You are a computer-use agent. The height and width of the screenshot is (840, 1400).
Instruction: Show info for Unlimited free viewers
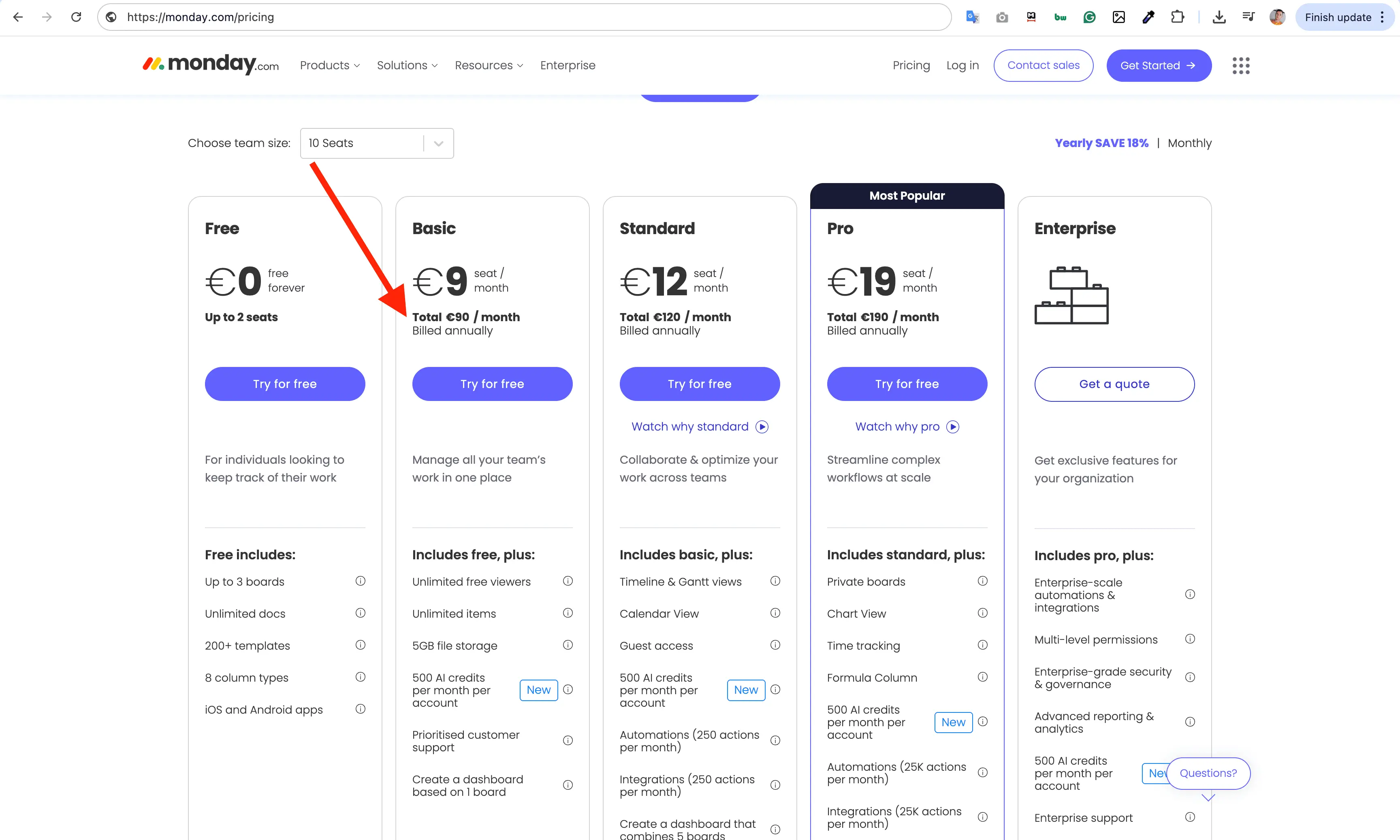click(x=568, y=581)
